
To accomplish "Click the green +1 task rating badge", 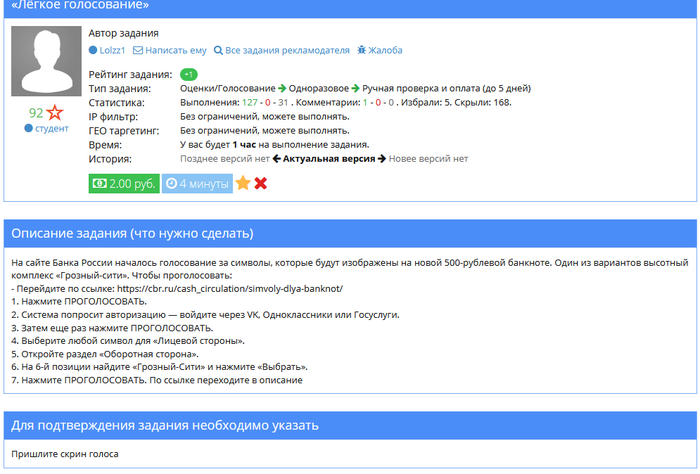I will [x=189, y=75].
